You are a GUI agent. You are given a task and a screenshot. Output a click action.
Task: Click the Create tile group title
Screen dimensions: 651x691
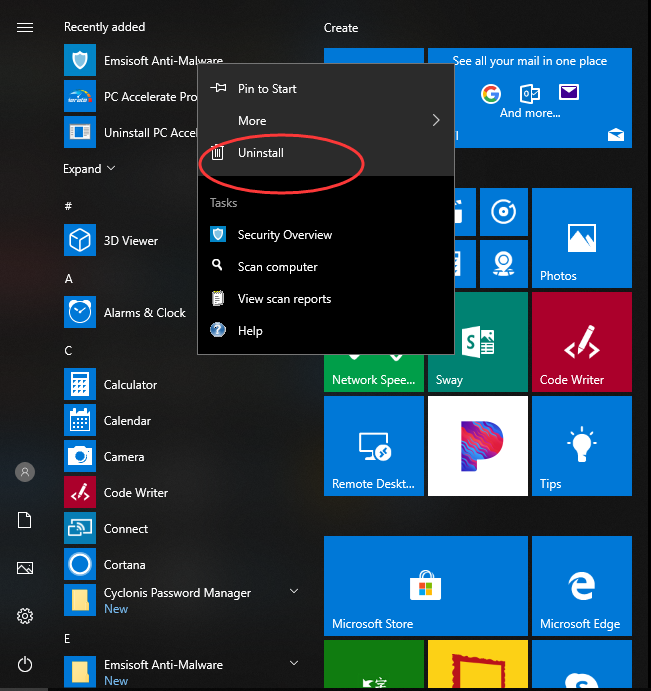341,28
